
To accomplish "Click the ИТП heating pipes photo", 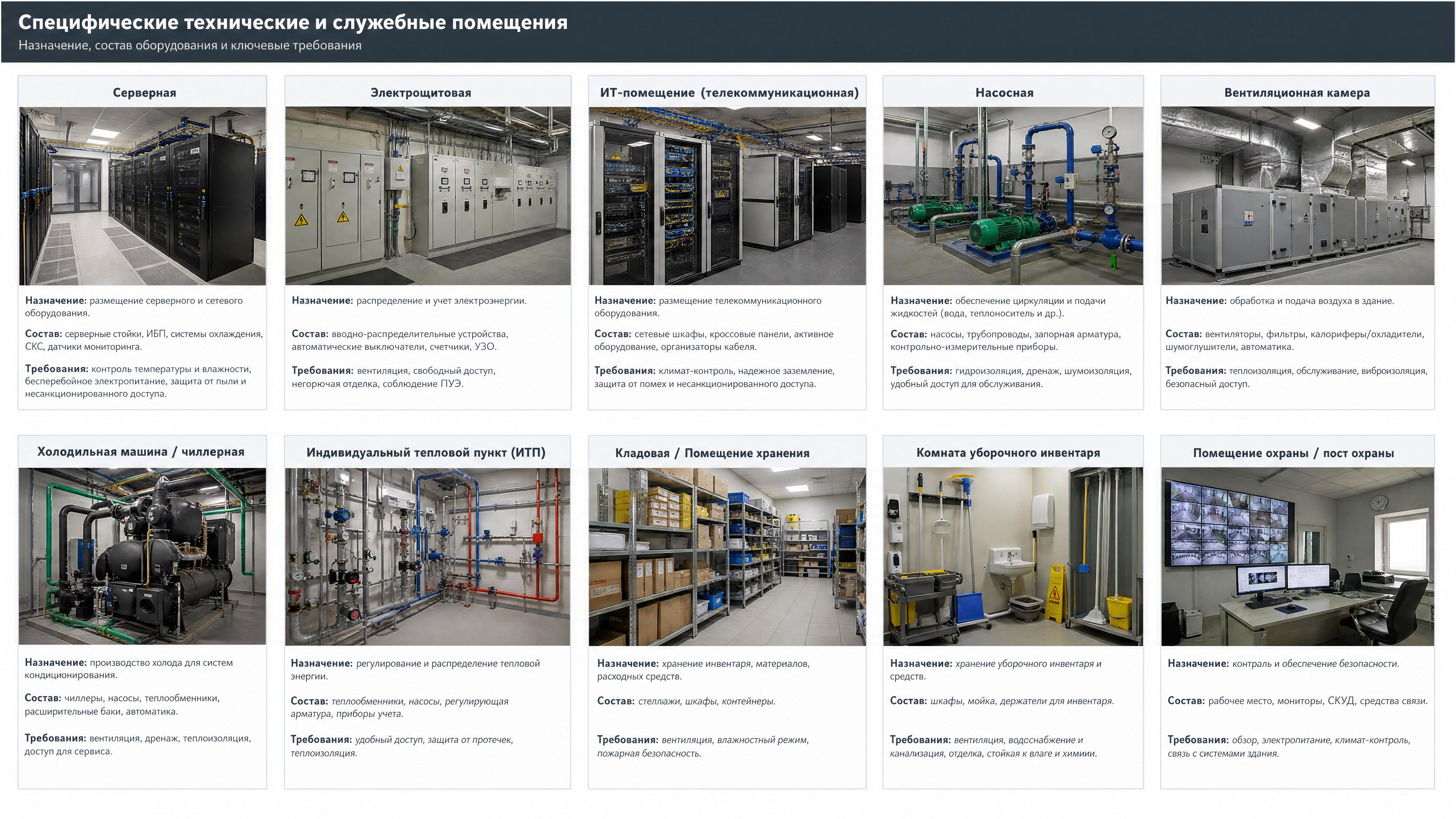I will coord(428,557).
